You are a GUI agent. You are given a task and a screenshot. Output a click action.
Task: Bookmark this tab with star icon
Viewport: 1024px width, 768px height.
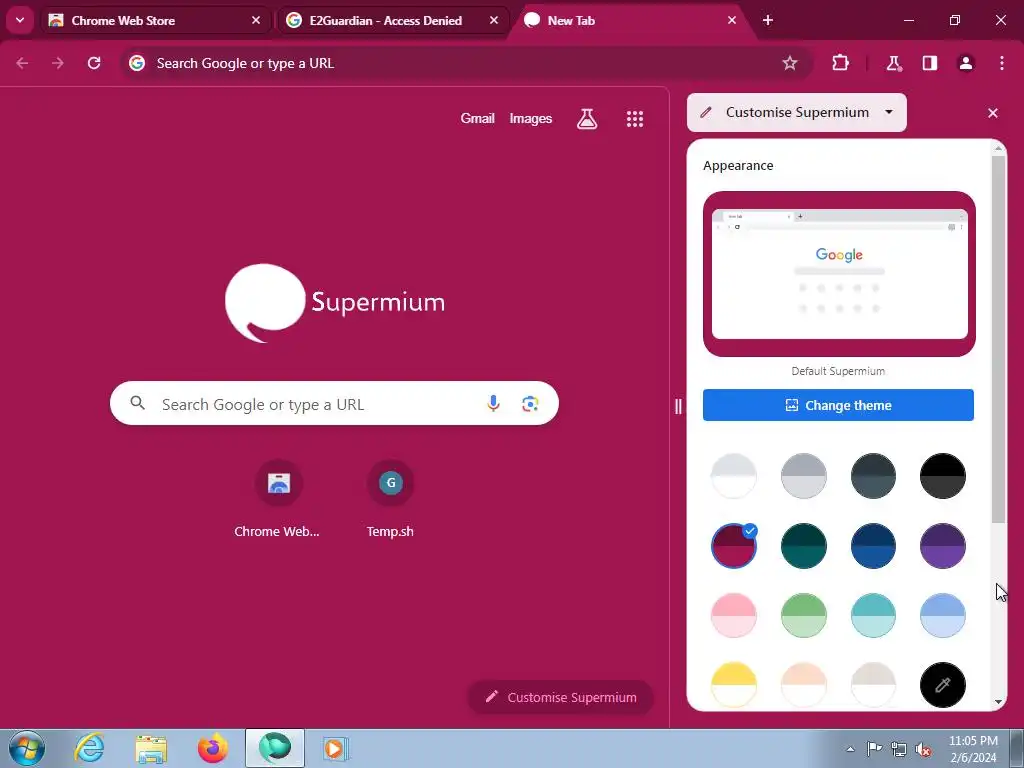tap(790, 63)
